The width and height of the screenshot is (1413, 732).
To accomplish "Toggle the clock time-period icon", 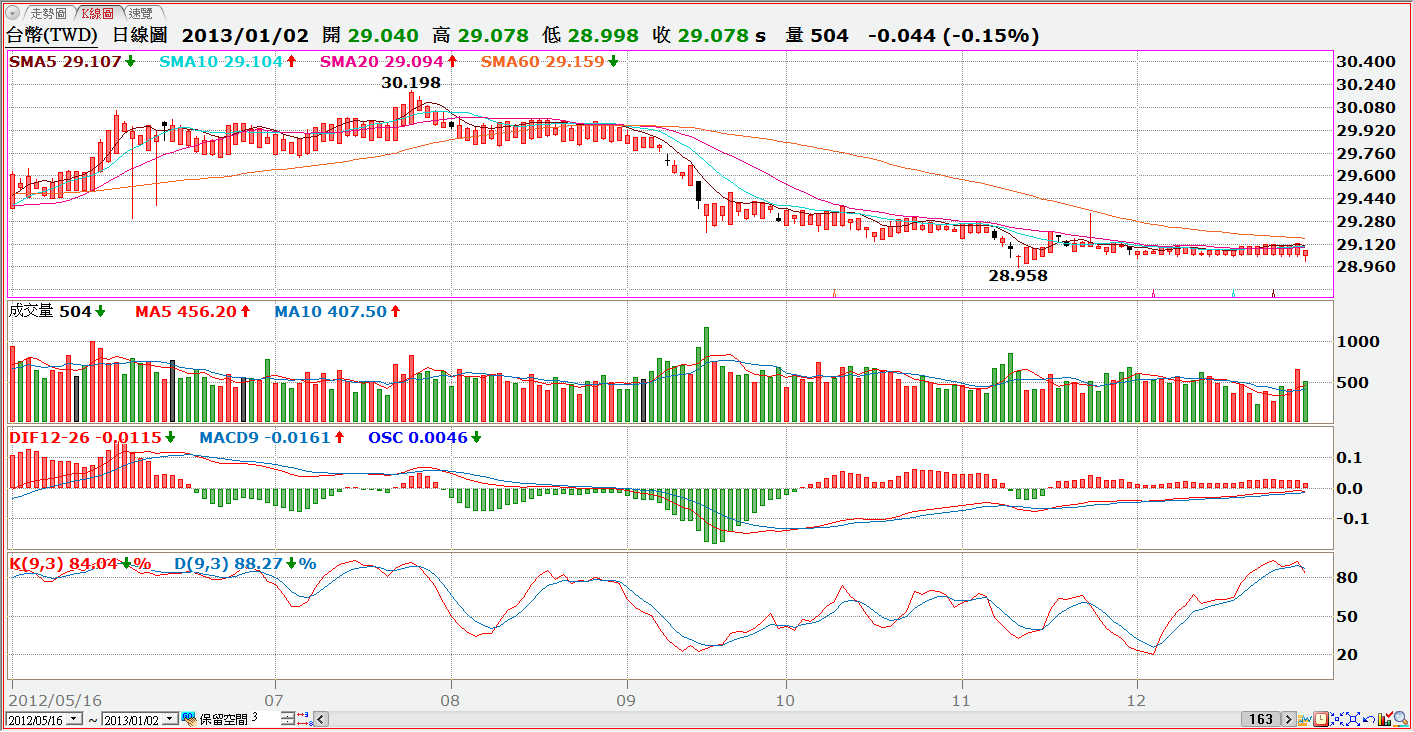I will pyautogui.click(x=1321, y=719).
